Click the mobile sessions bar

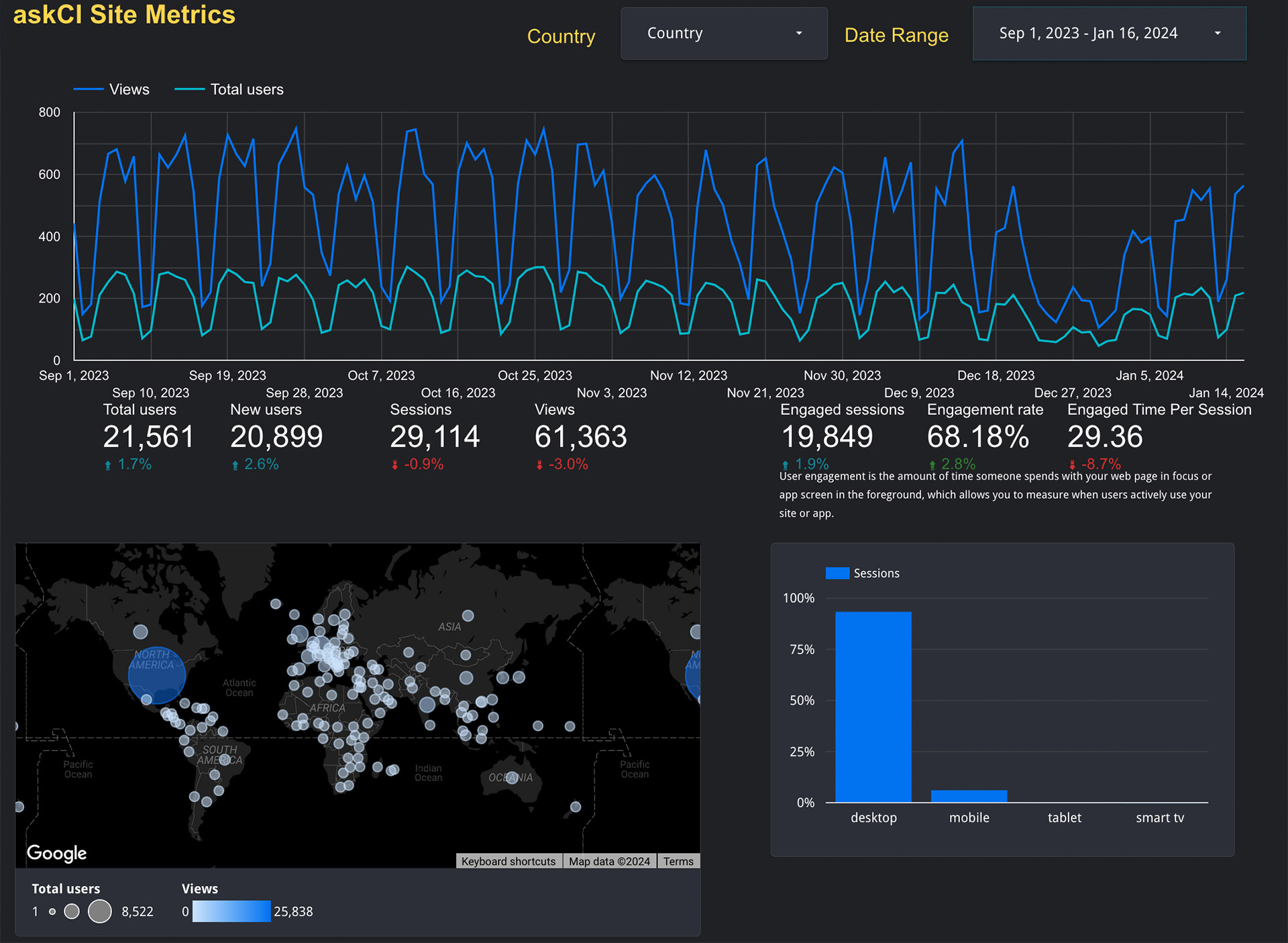click(969, 796)
